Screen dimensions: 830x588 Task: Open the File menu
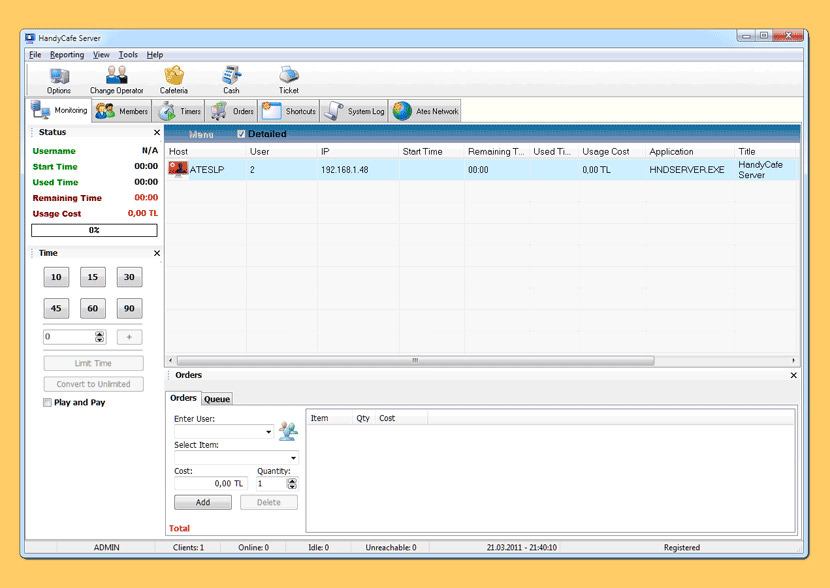click(x=35, y=55)
